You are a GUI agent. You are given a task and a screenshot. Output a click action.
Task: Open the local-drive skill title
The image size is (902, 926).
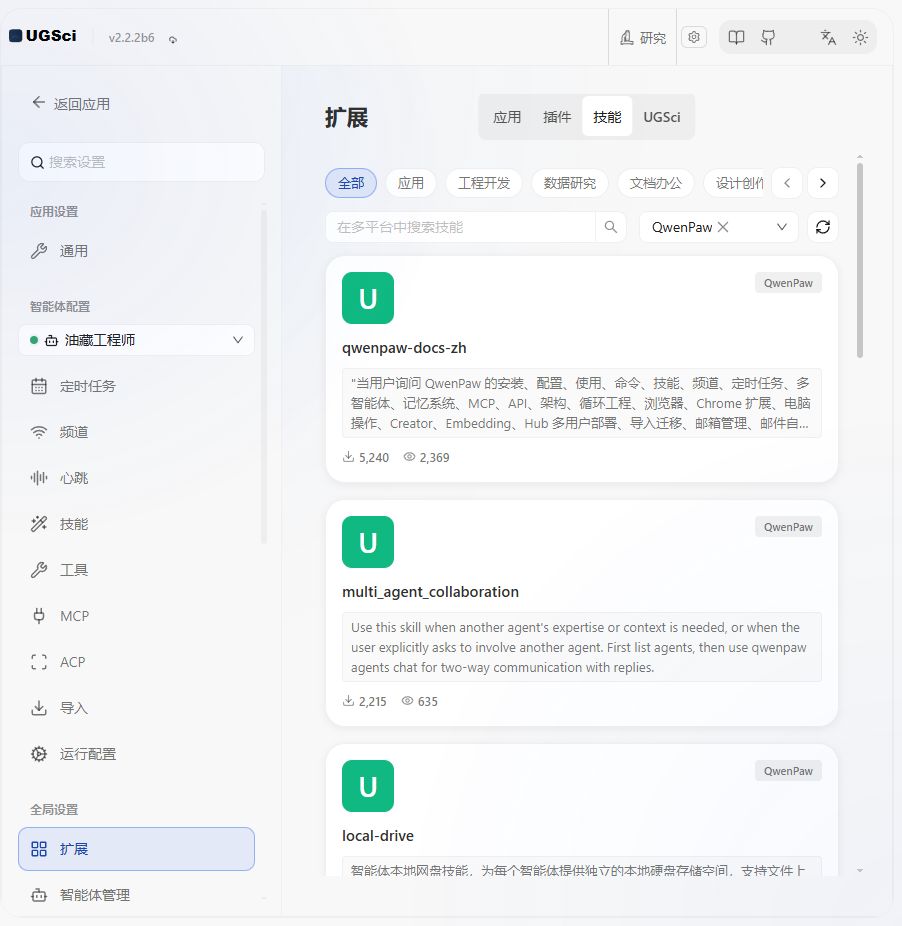click(378, 836)
